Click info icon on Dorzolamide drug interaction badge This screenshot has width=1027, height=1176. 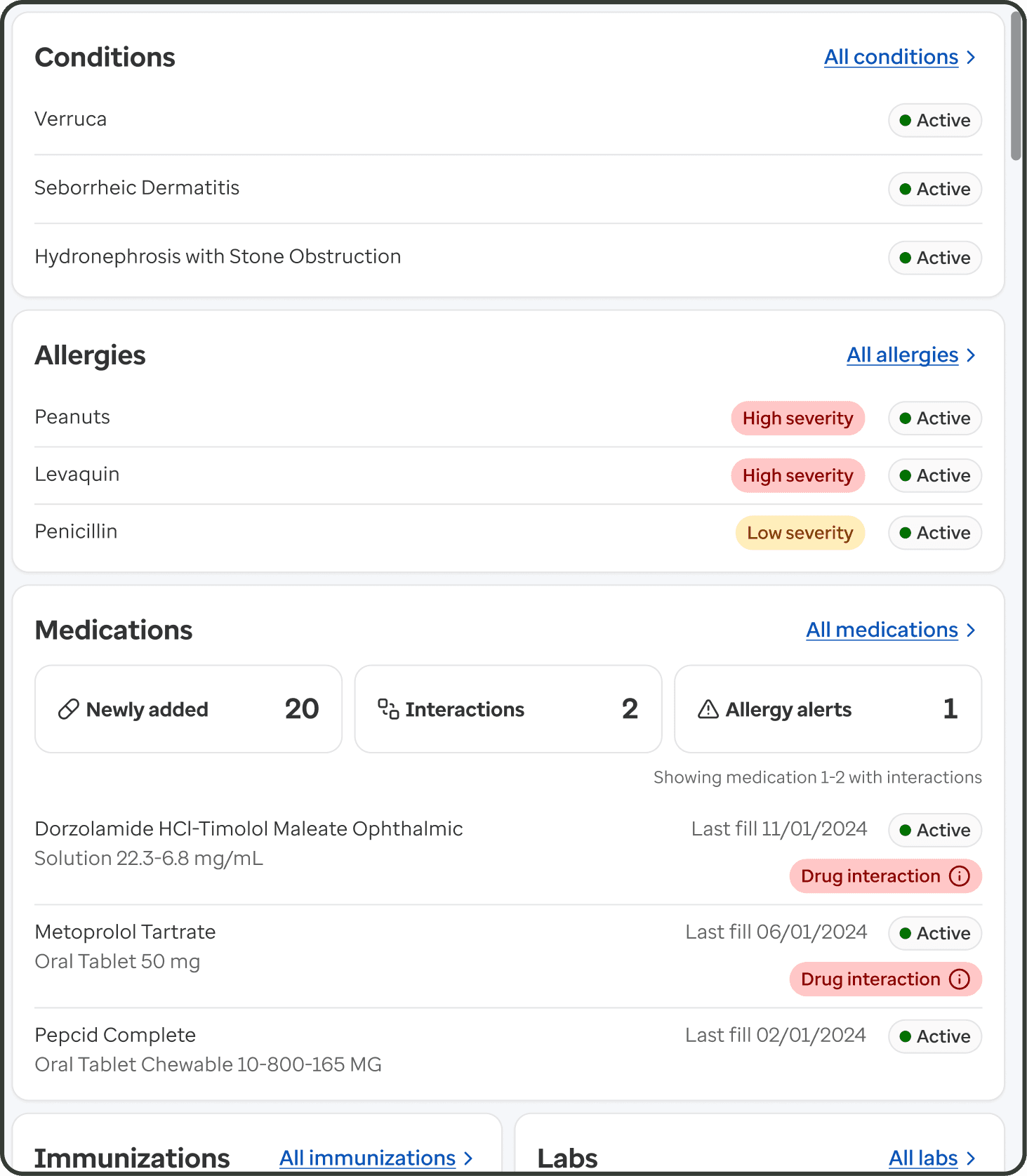(x=959, y=876)
